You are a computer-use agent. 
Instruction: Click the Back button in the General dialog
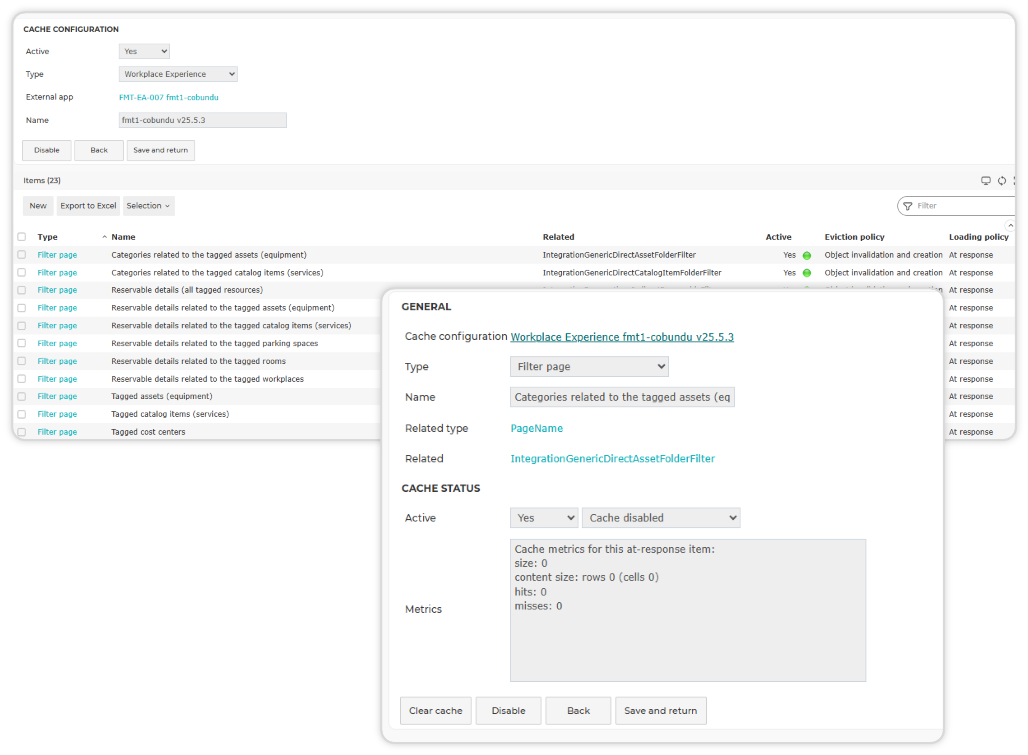pos(578,711)
